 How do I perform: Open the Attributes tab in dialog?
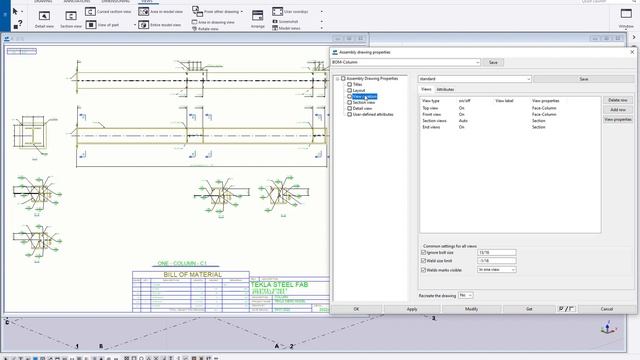445,89
